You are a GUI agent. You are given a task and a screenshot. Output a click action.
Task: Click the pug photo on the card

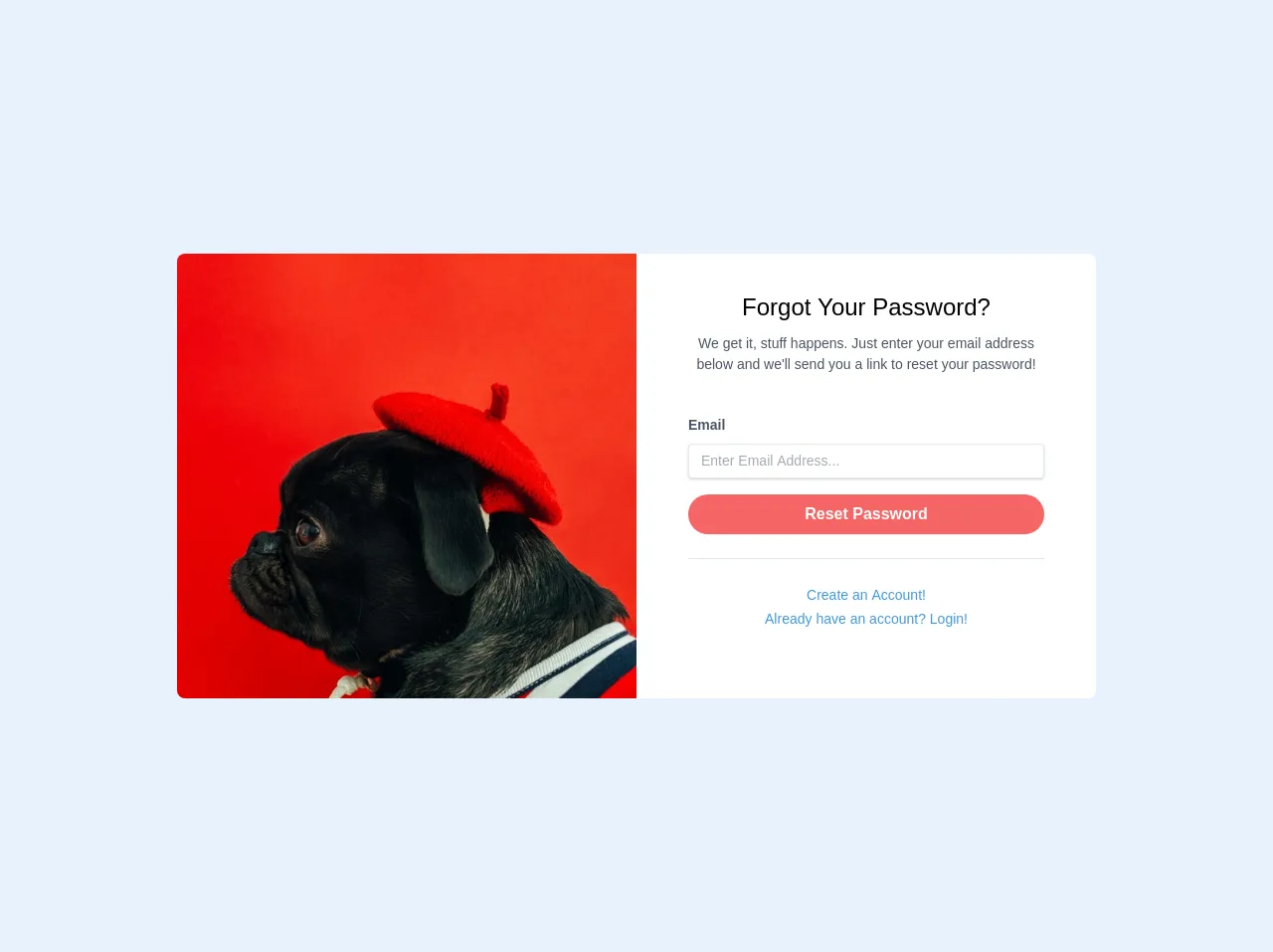[407, 476]
